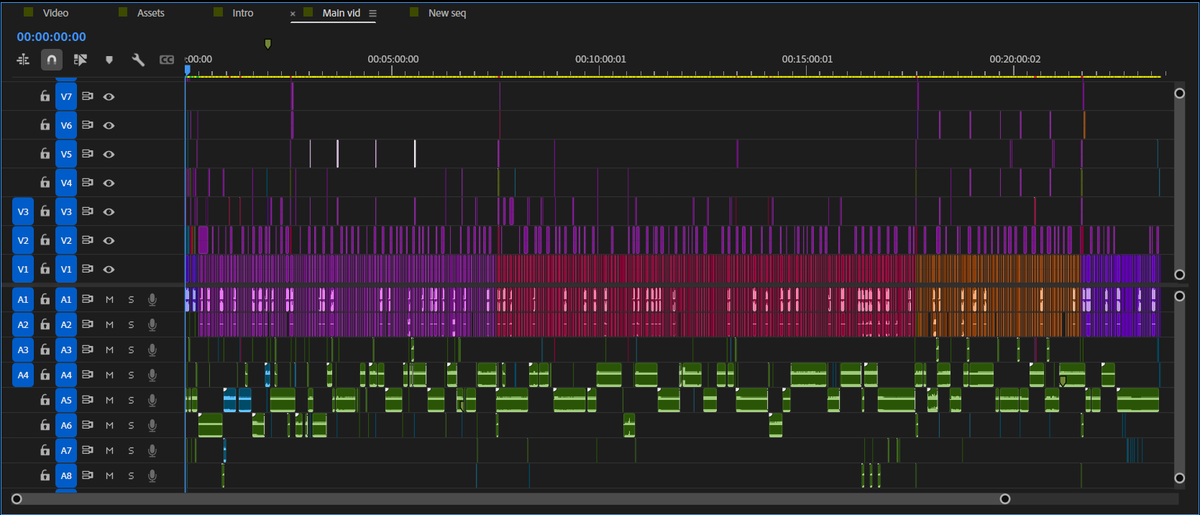Mute track A6
1200x515 pixels.
[x=109, y=425]
